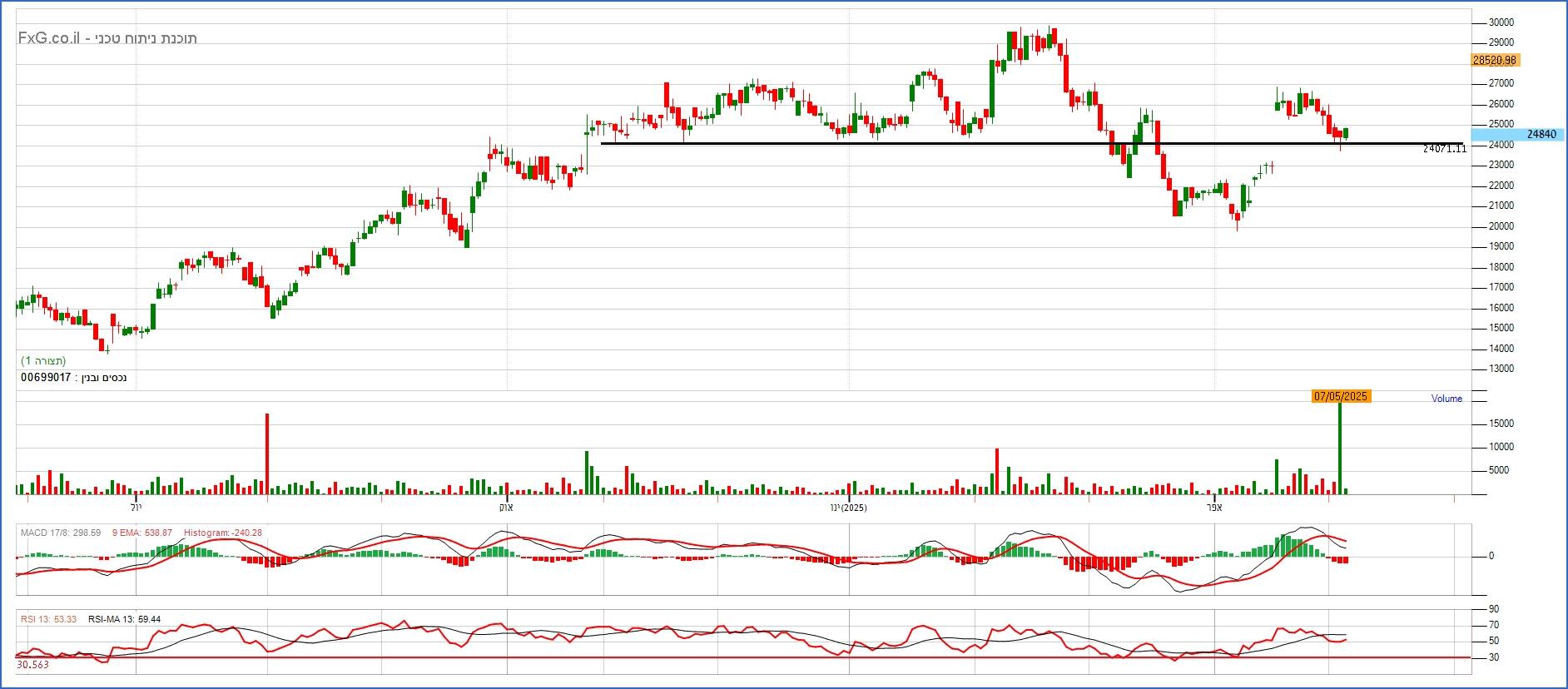This screenshot has height=689, width=1568.
Task: Click the 20000 price axis label
Action: coord(1501,226)
